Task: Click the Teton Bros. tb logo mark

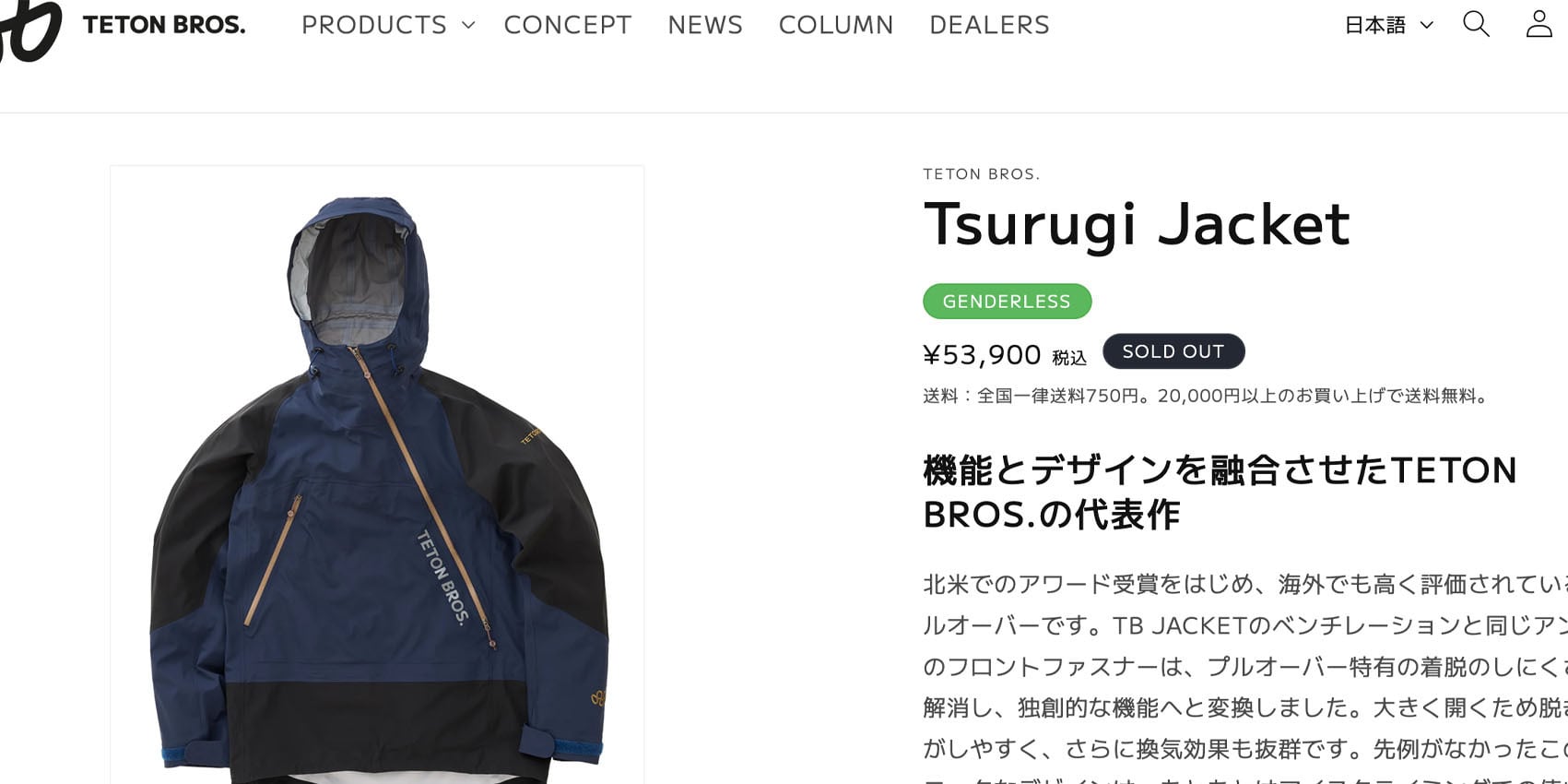Action: coord(30,30)
